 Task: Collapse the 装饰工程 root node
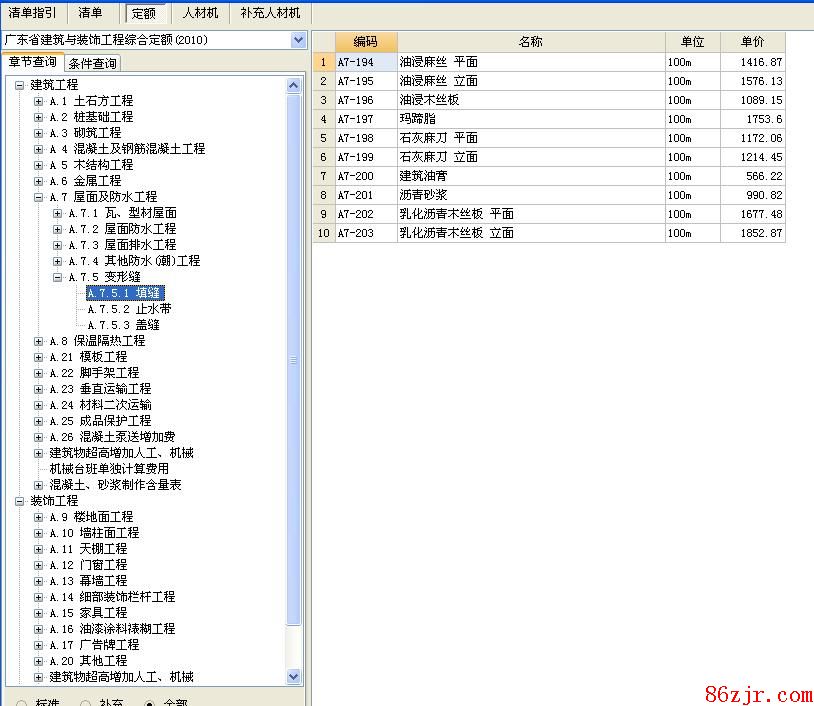(19, 501)
